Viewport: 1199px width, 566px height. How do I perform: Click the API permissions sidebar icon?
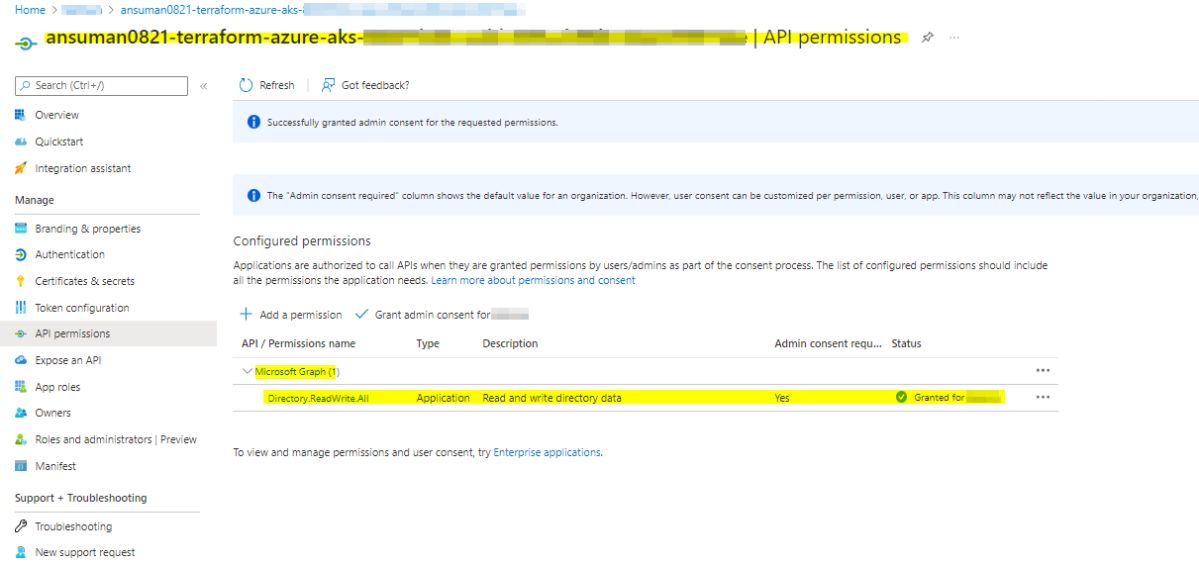pos(21,334)
